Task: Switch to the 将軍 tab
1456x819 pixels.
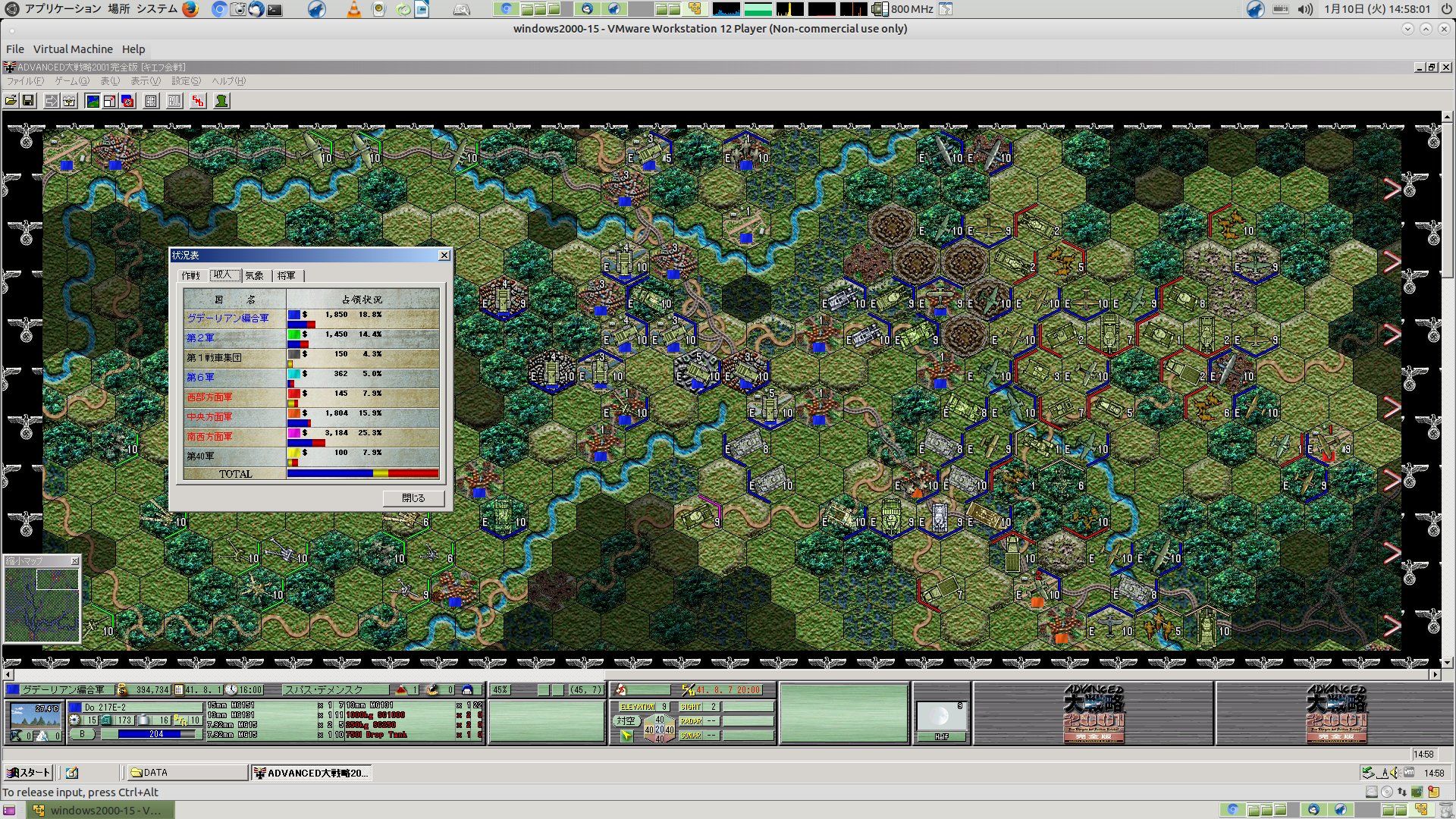Action: [x=287, y=276]
